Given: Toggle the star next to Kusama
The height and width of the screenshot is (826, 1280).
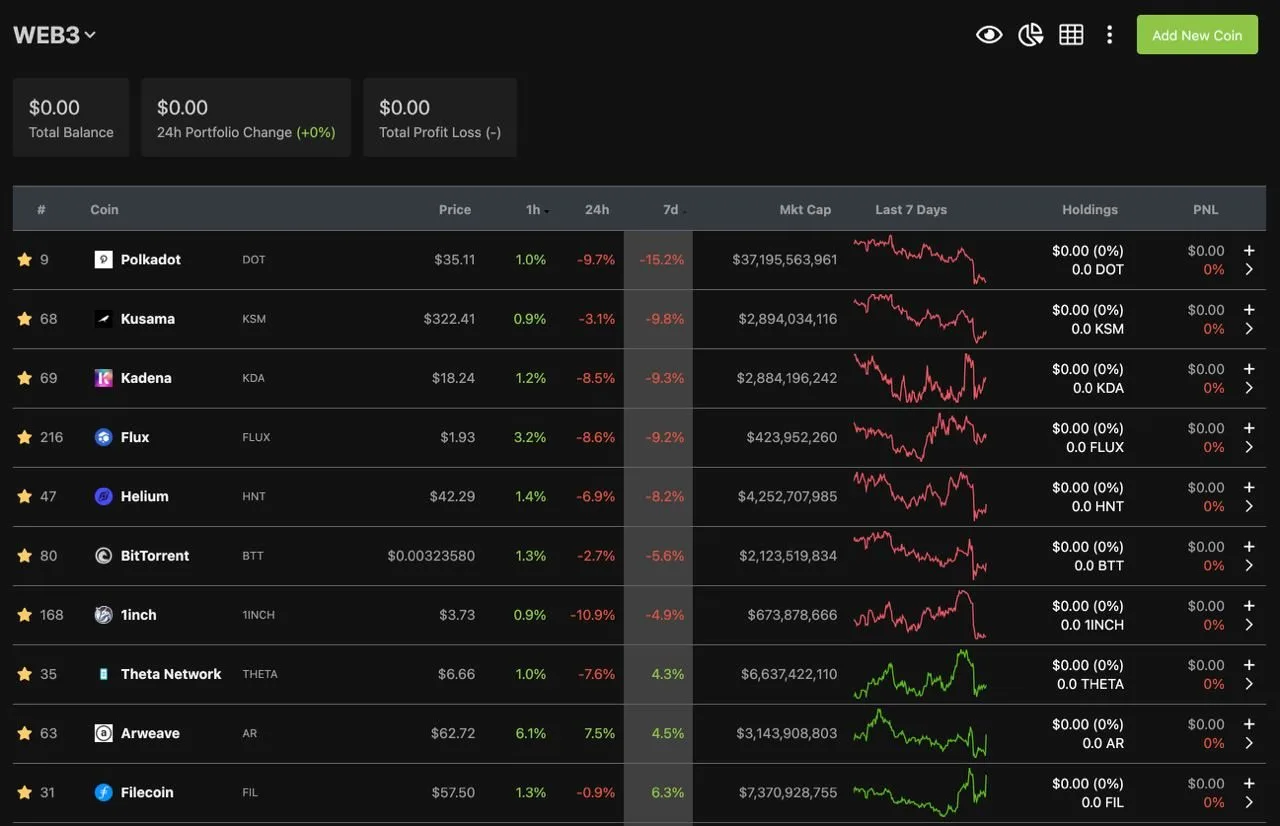Looking at the screenshot, I should point(25,319).
